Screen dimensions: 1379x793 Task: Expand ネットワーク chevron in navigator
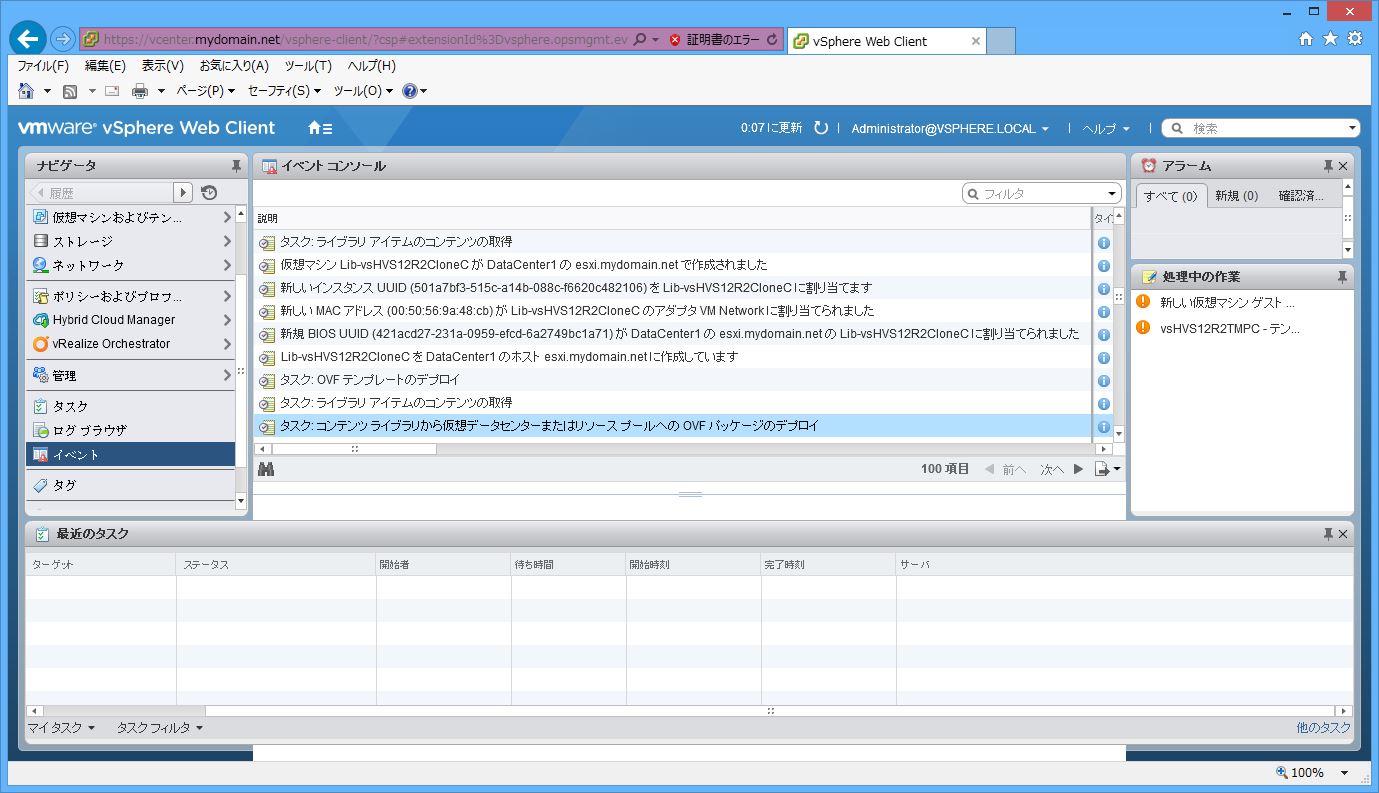(x=227, y=265)
